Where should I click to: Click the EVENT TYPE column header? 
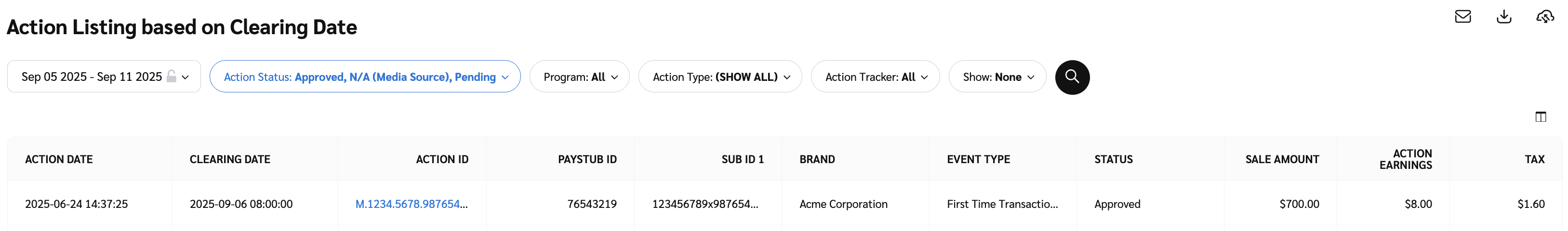tap(978, 159)
